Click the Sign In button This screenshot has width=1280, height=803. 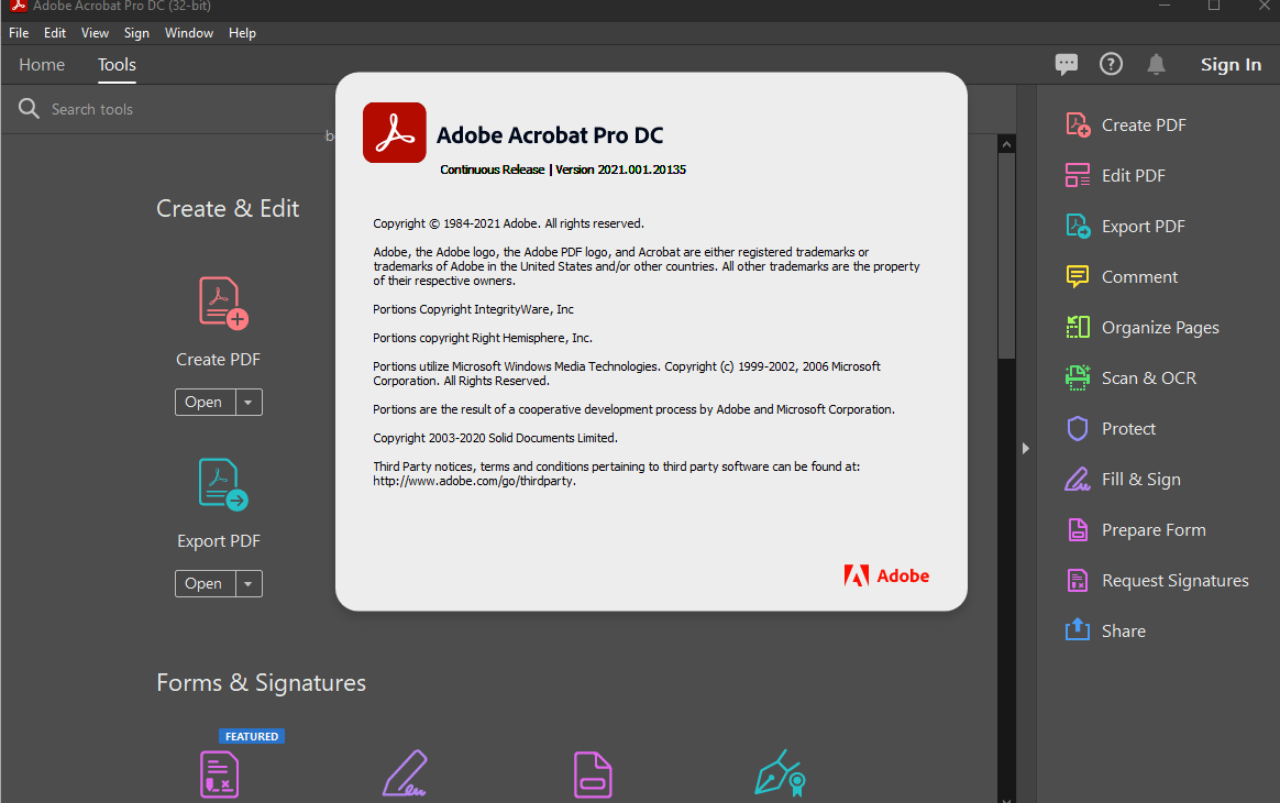pos(1230,65)
